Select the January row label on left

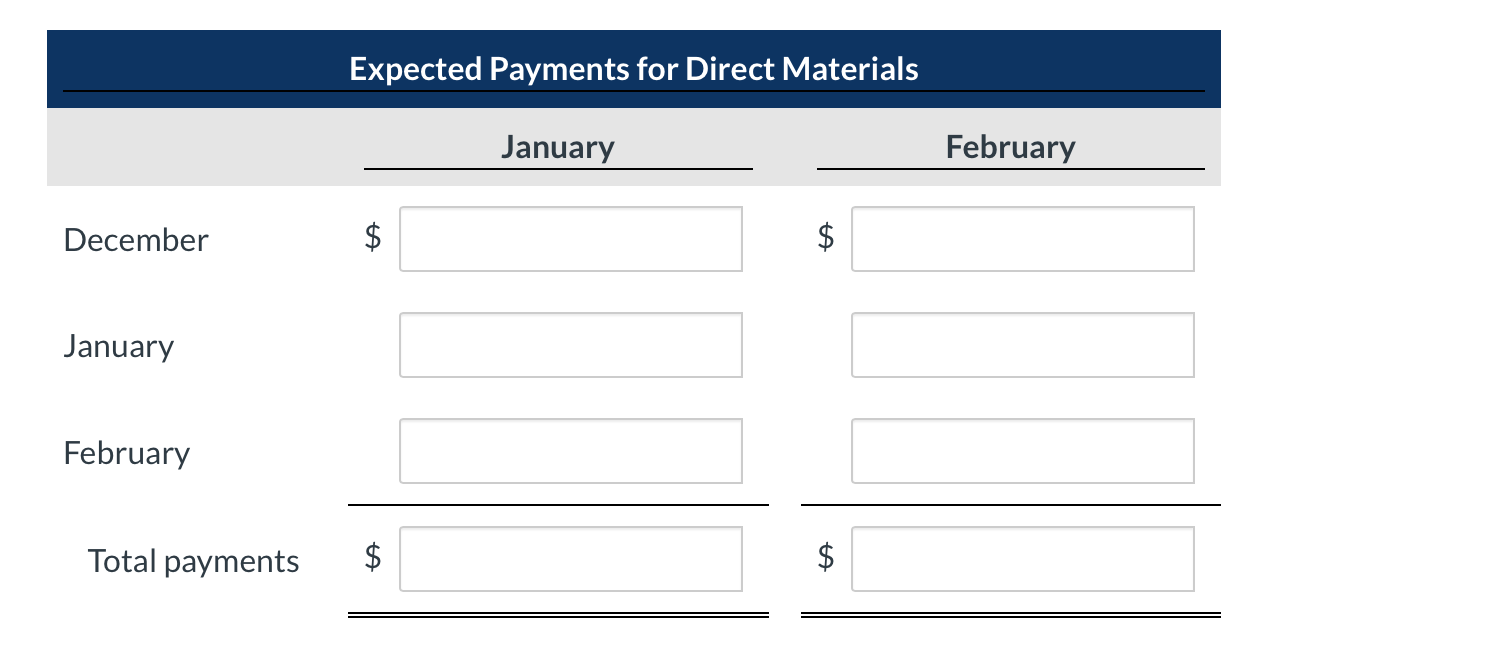tap(119, 346)
